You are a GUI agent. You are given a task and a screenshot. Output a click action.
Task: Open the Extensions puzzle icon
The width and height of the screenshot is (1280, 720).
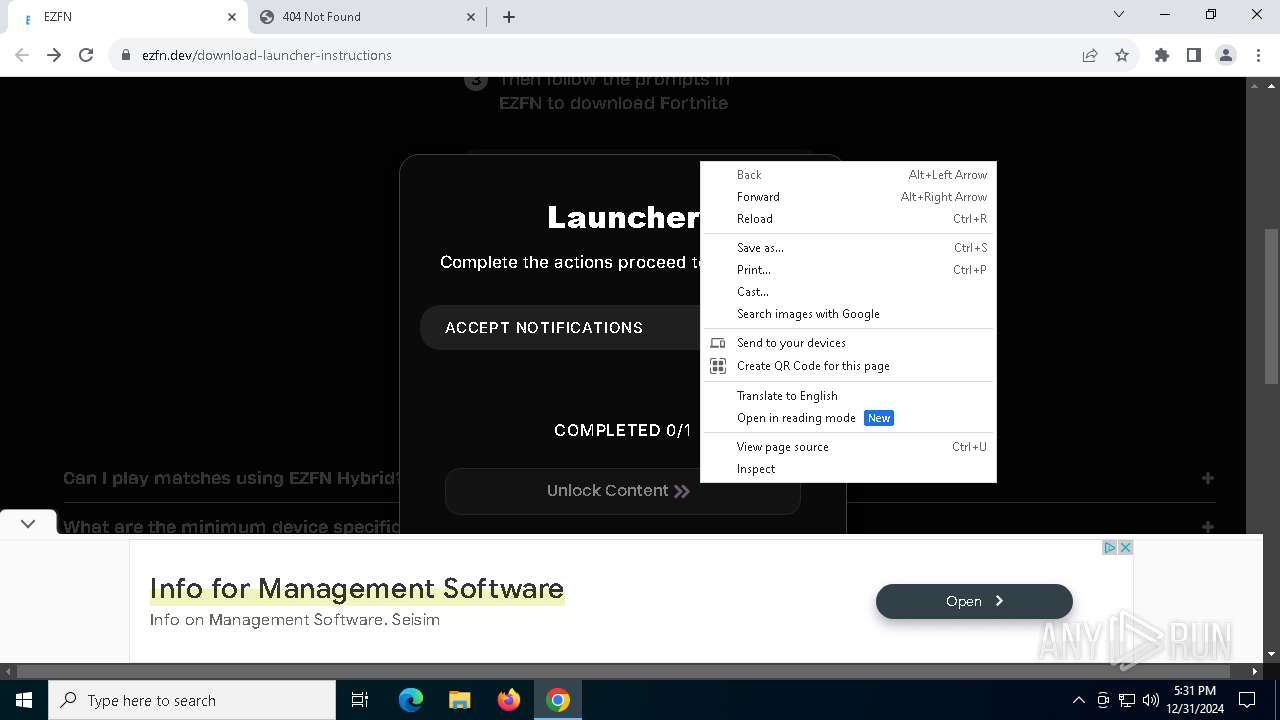click(1162, 55)
